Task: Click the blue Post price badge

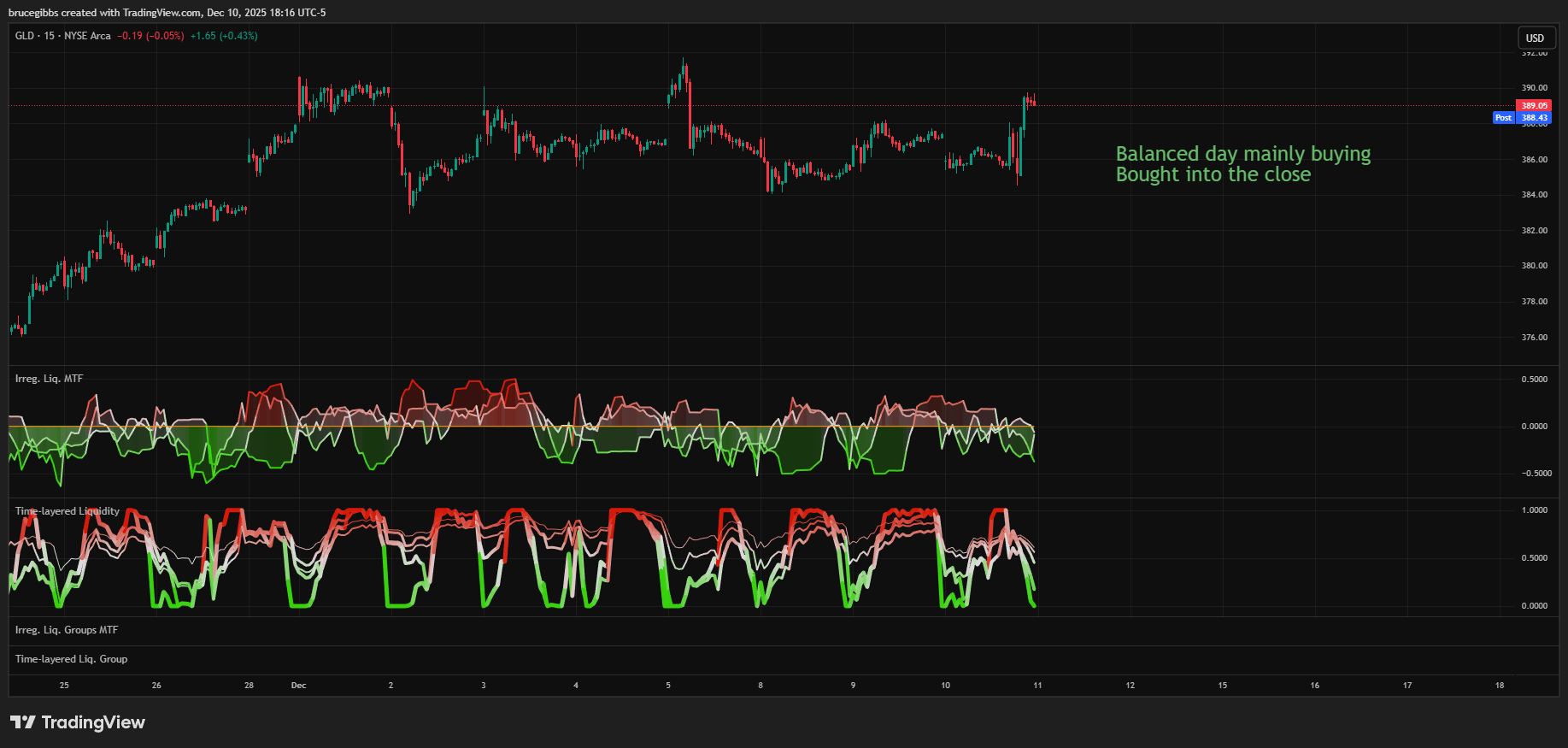Action: [1503, 118]
